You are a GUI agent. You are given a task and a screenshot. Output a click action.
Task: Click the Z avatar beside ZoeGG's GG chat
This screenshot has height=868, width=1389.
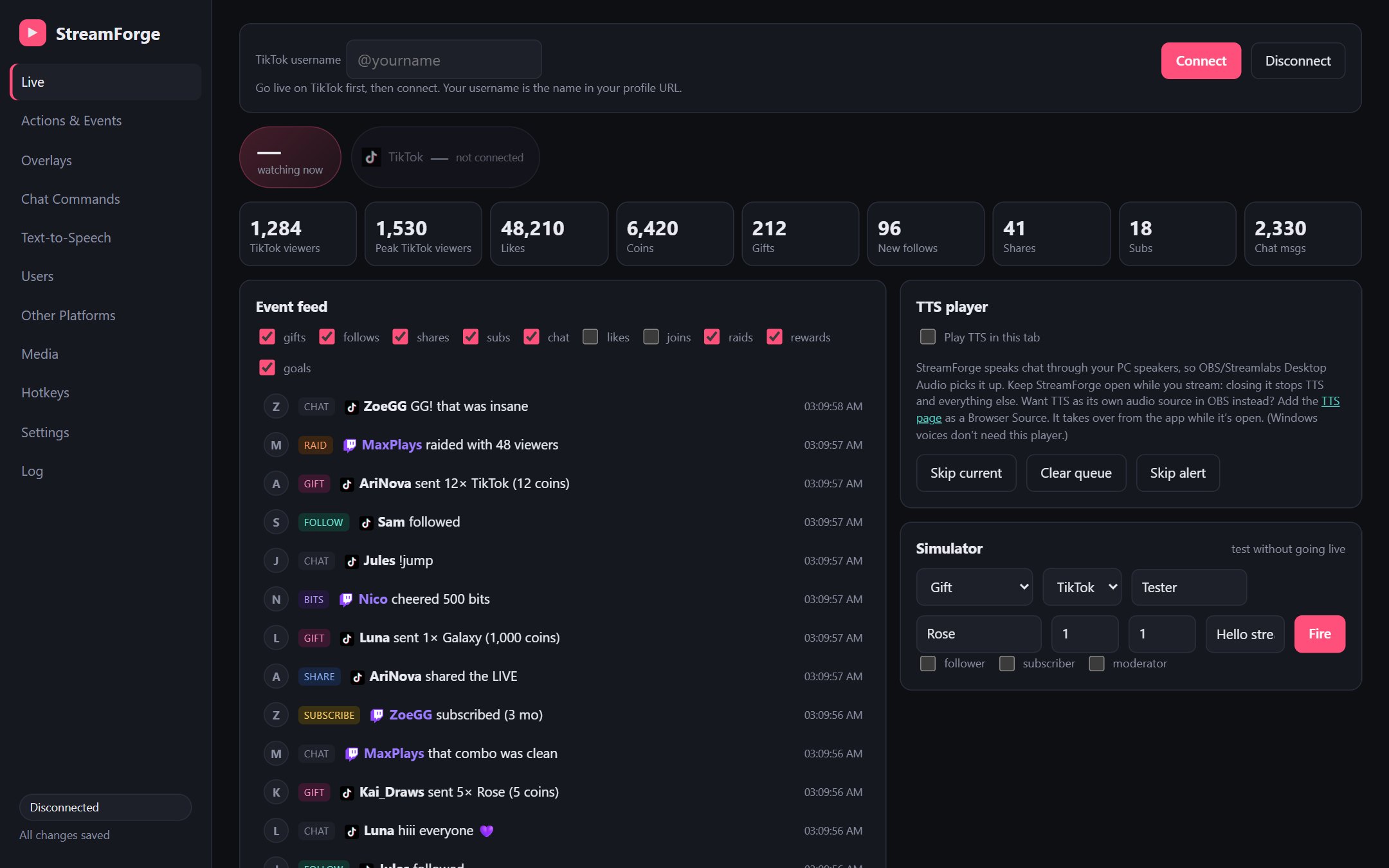coord(276,406)
